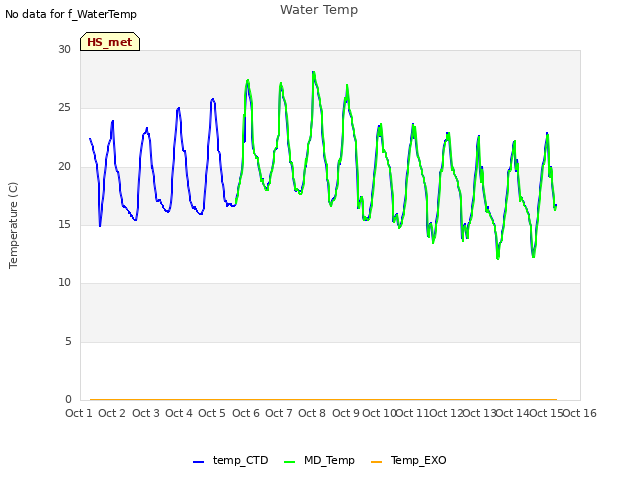
Task: Click the Temperature (C) axis title
Action: (x=13, y=225)
